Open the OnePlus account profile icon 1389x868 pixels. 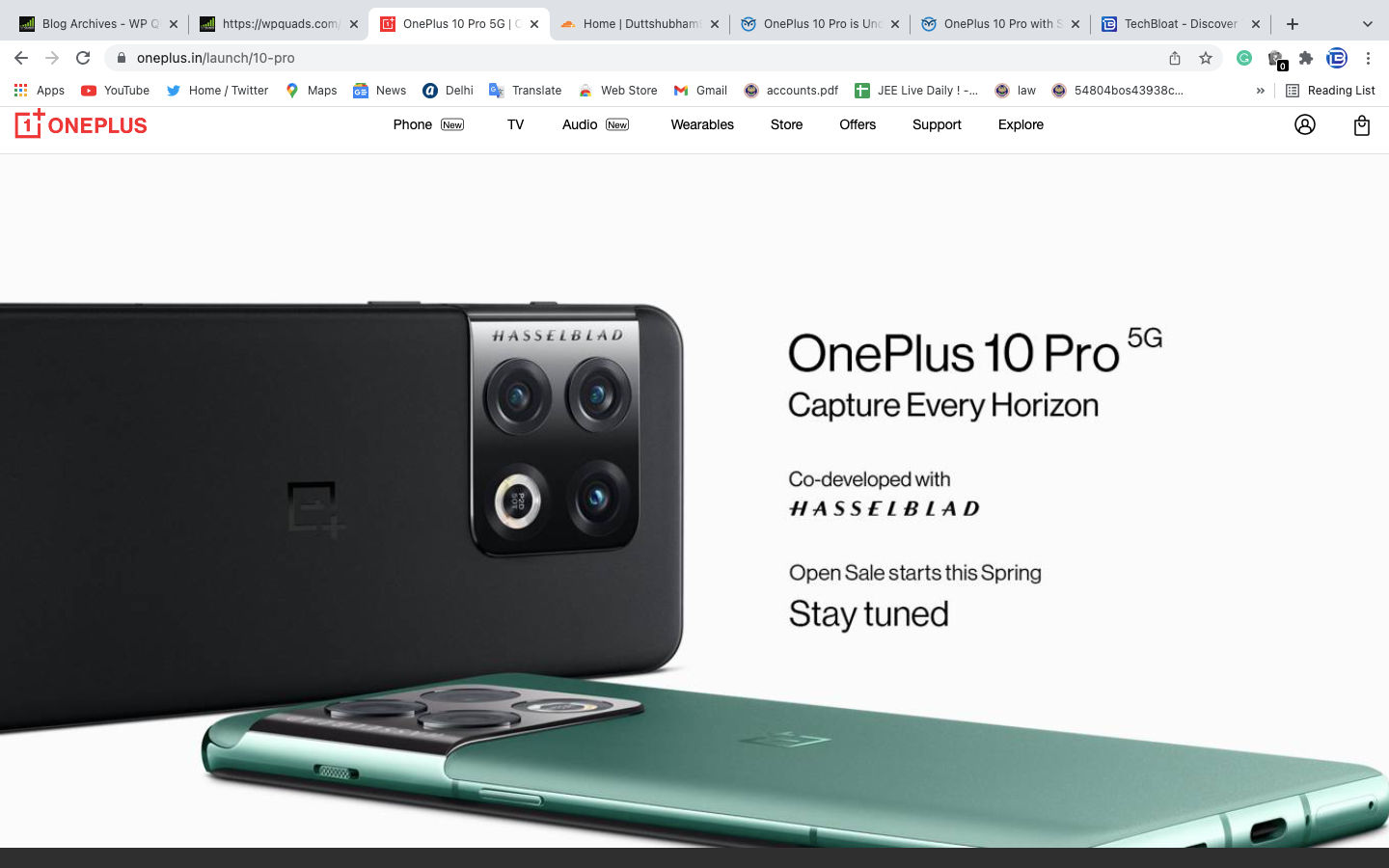[1304, 124]
